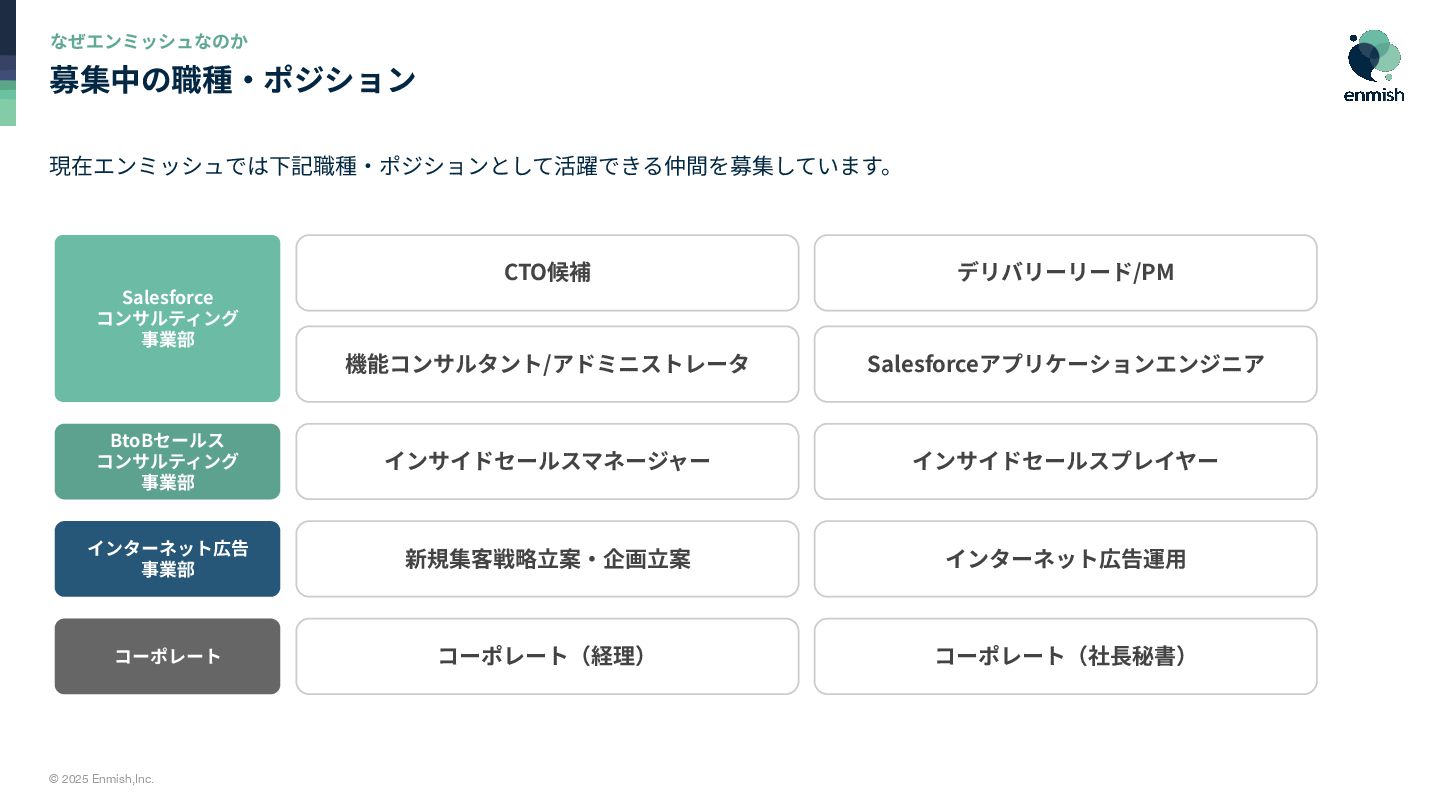Open 新規集客戦略立案・企画立案 position
The width and height of the screenshot is (1440, 810).
(x=547, y=559)
